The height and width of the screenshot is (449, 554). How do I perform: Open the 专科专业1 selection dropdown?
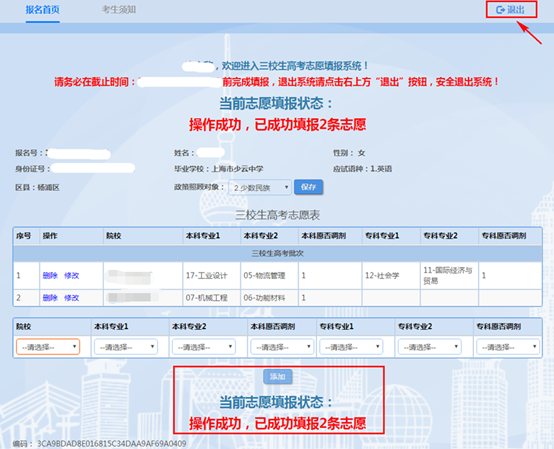pyautogui.click(x=351, y=347)
